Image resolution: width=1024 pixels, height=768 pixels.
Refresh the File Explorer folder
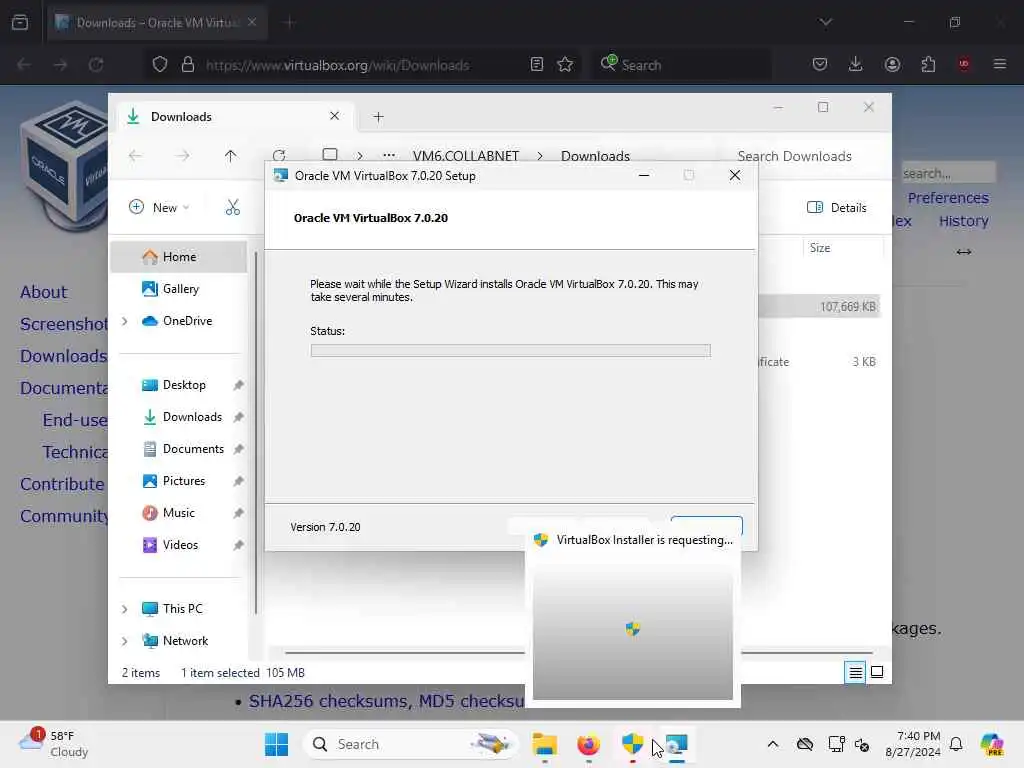pos(279,156)
